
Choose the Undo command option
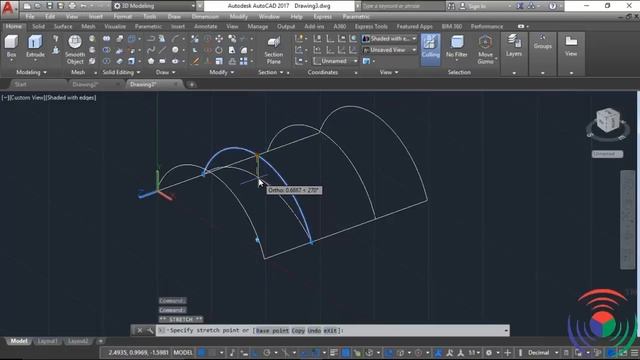[314, 331]
